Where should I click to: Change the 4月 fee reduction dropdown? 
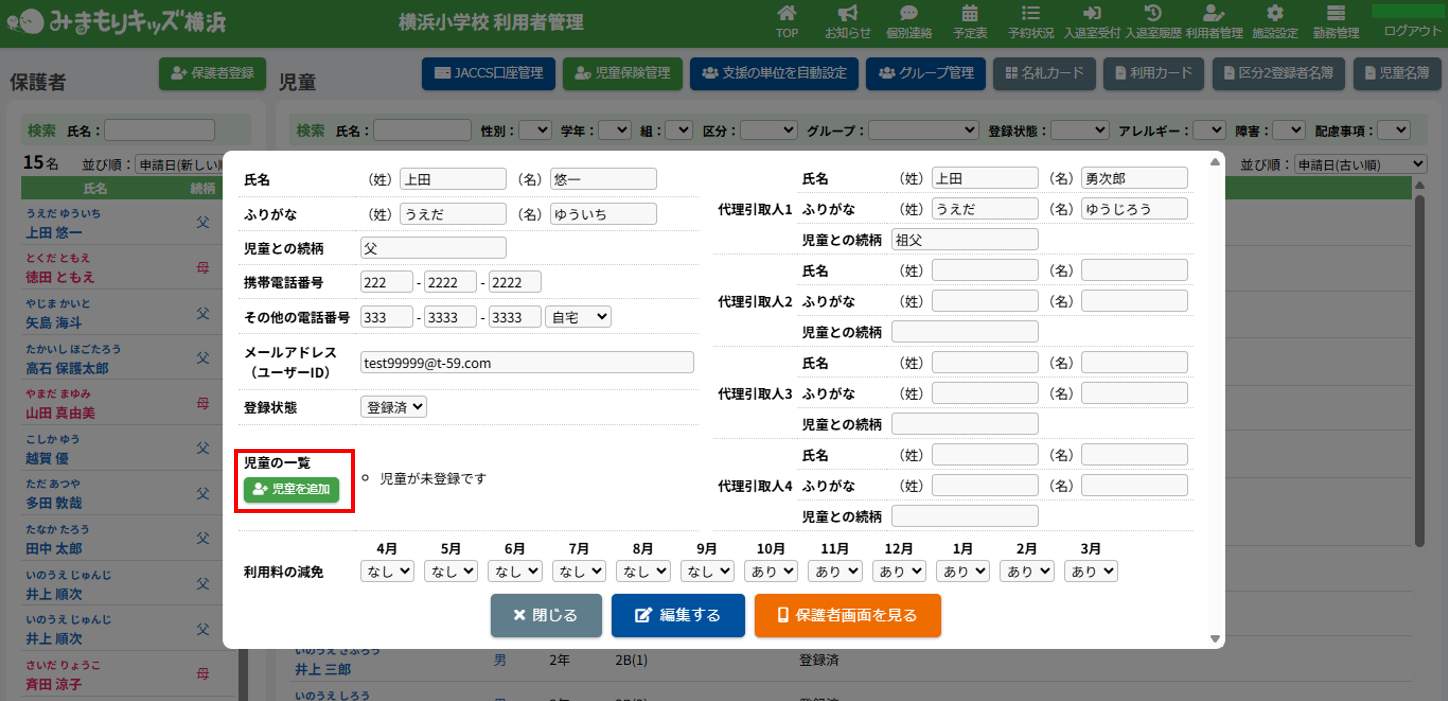387,571
